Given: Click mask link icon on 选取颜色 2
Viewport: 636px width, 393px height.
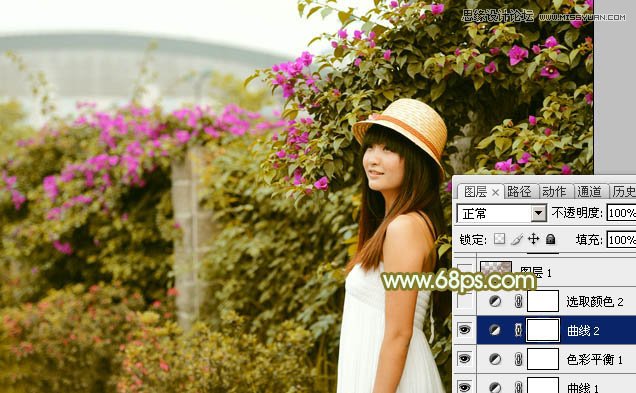Looking at the screenshot, I should tap(518, 301).
